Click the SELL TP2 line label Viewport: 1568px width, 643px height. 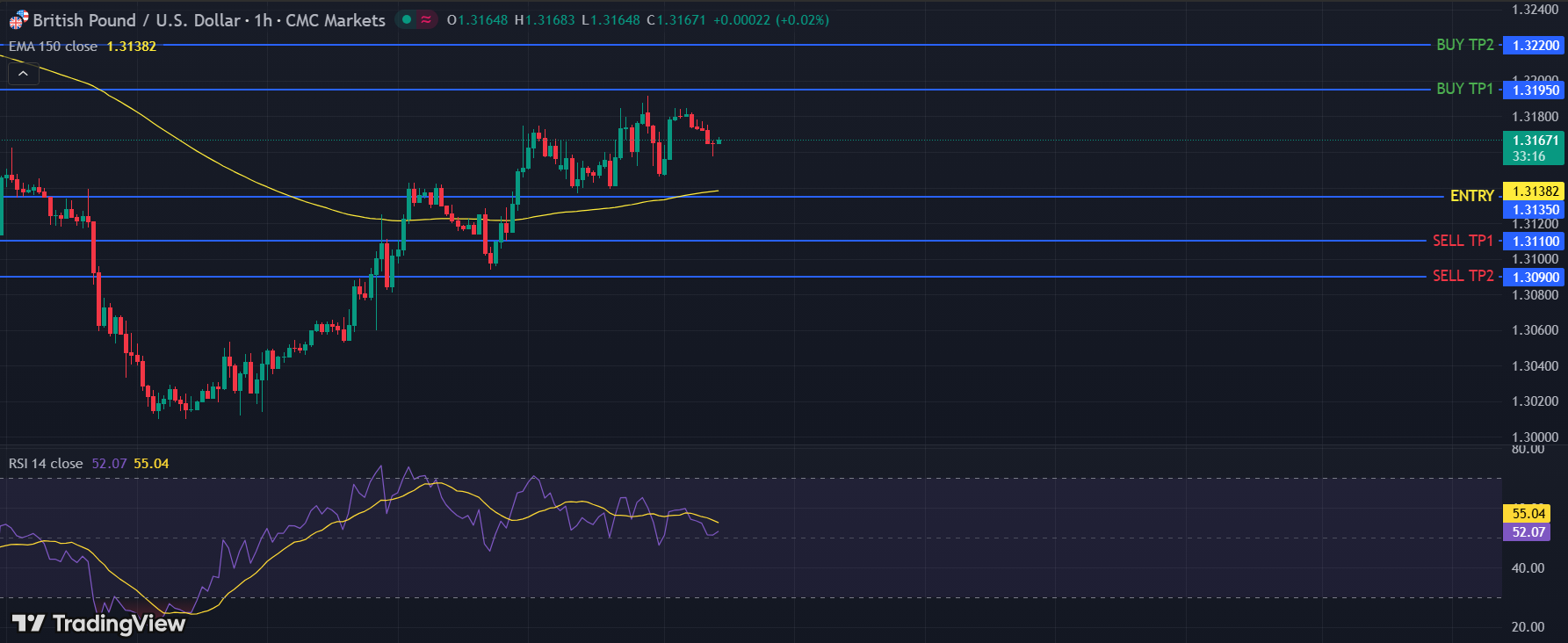point(1463,276)
